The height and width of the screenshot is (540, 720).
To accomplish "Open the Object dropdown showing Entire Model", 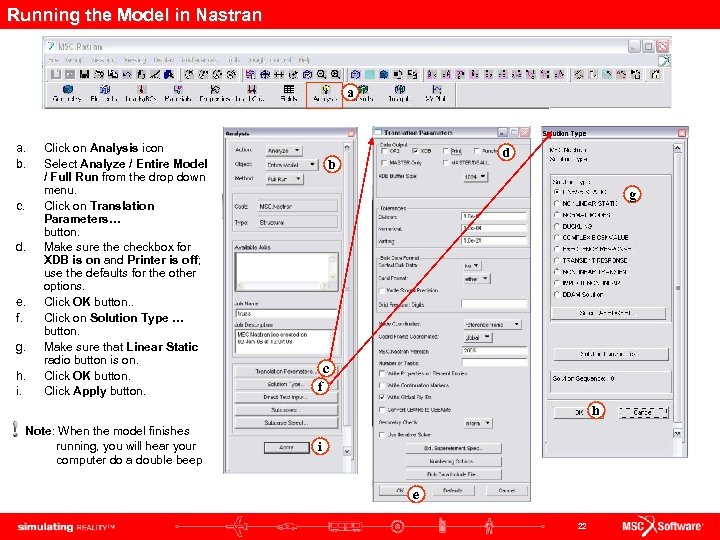I will tap(292, 164).
